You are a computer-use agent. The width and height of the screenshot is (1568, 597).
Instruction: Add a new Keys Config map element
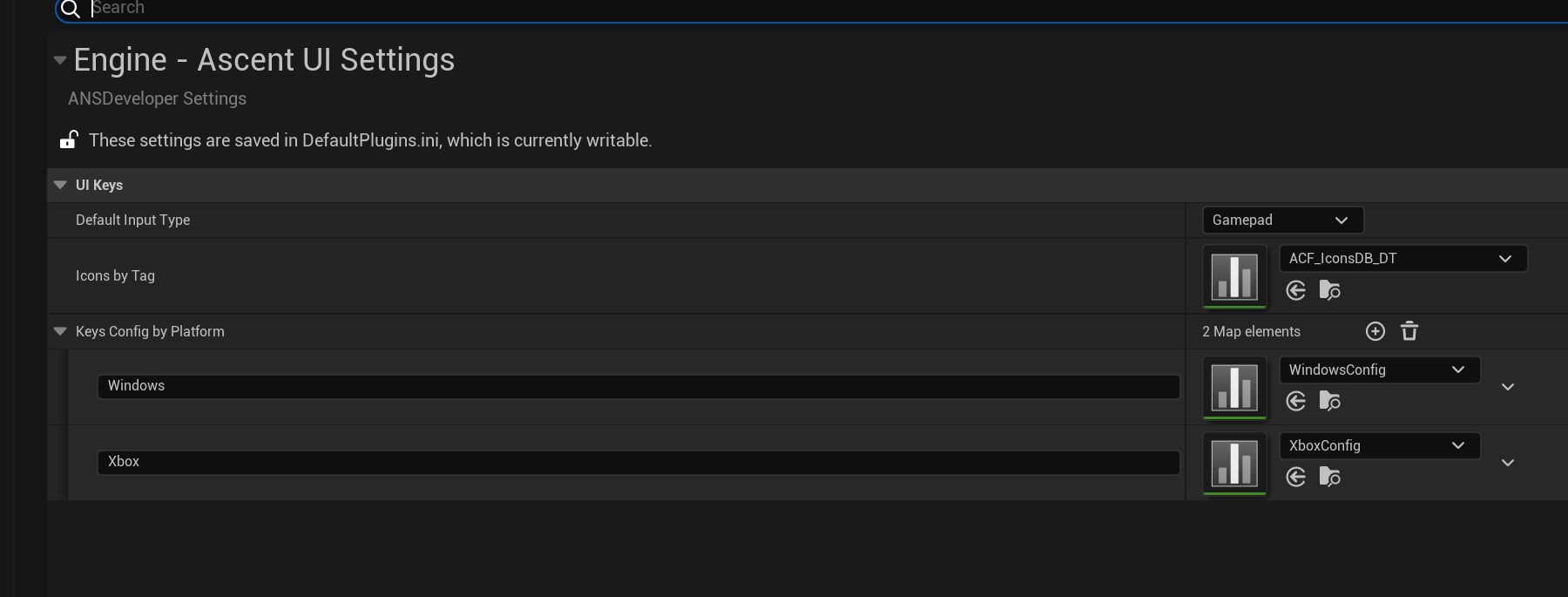1375,331
